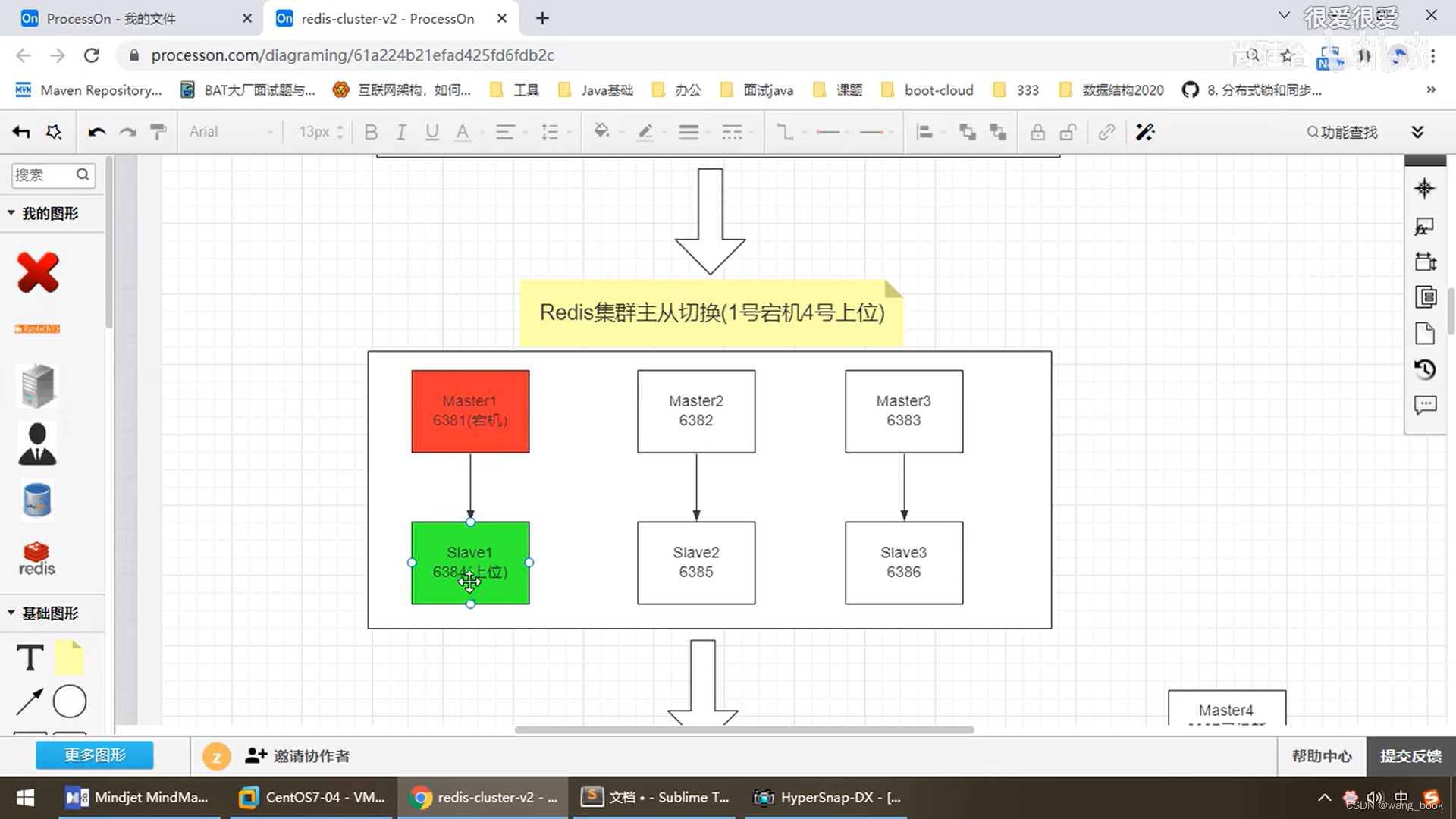
Task: Select the format painter icon
Action: tap(158, 131)
